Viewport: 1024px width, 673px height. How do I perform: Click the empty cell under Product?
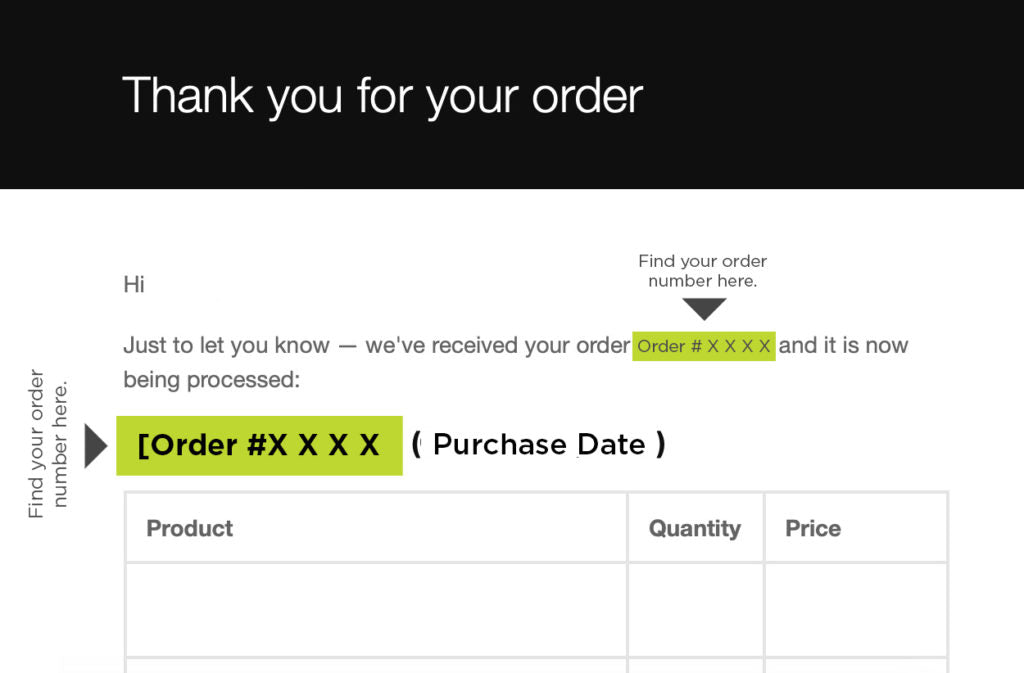coord(375,609)
